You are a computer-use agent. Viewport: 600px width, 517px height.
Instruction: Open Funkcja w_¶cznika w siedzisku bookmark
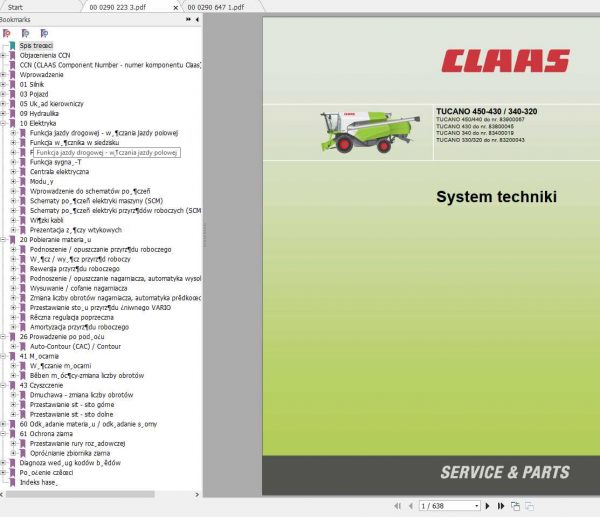(75, 143)
